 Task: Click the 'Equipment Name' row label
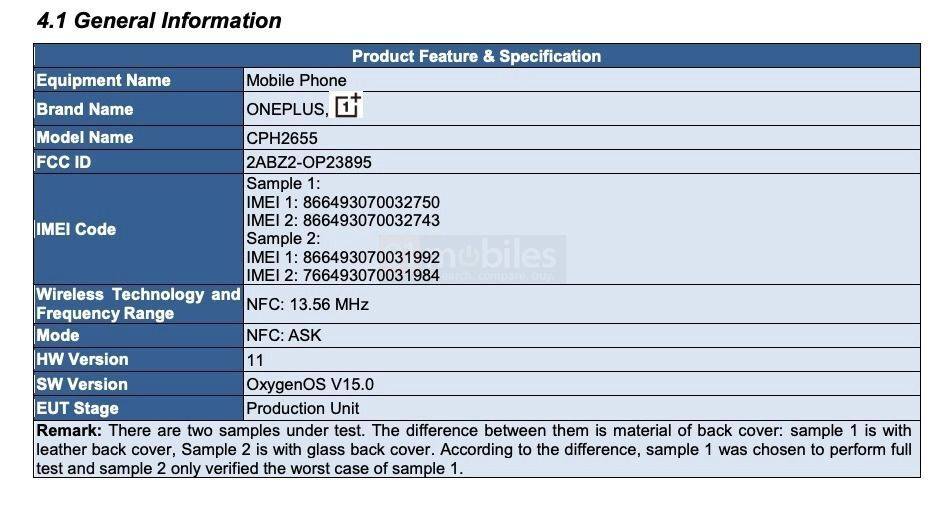pyautogui.click(x=103, y=80)
